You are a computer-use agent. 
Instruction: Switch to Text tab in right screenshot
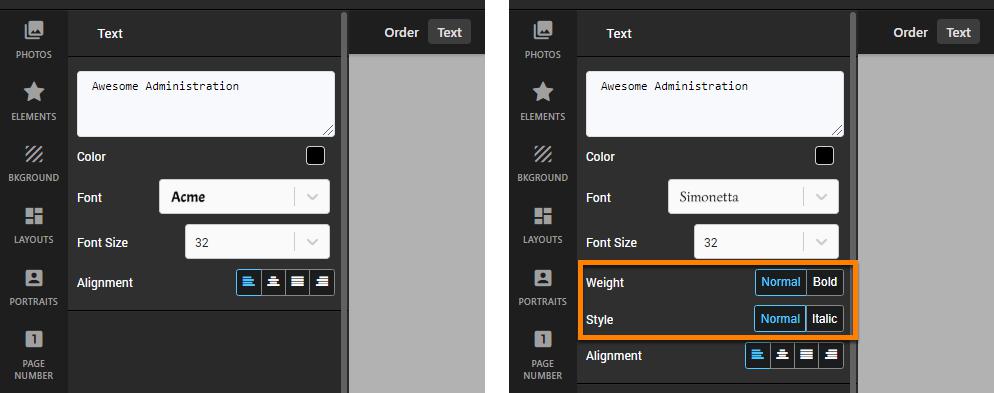958,32
